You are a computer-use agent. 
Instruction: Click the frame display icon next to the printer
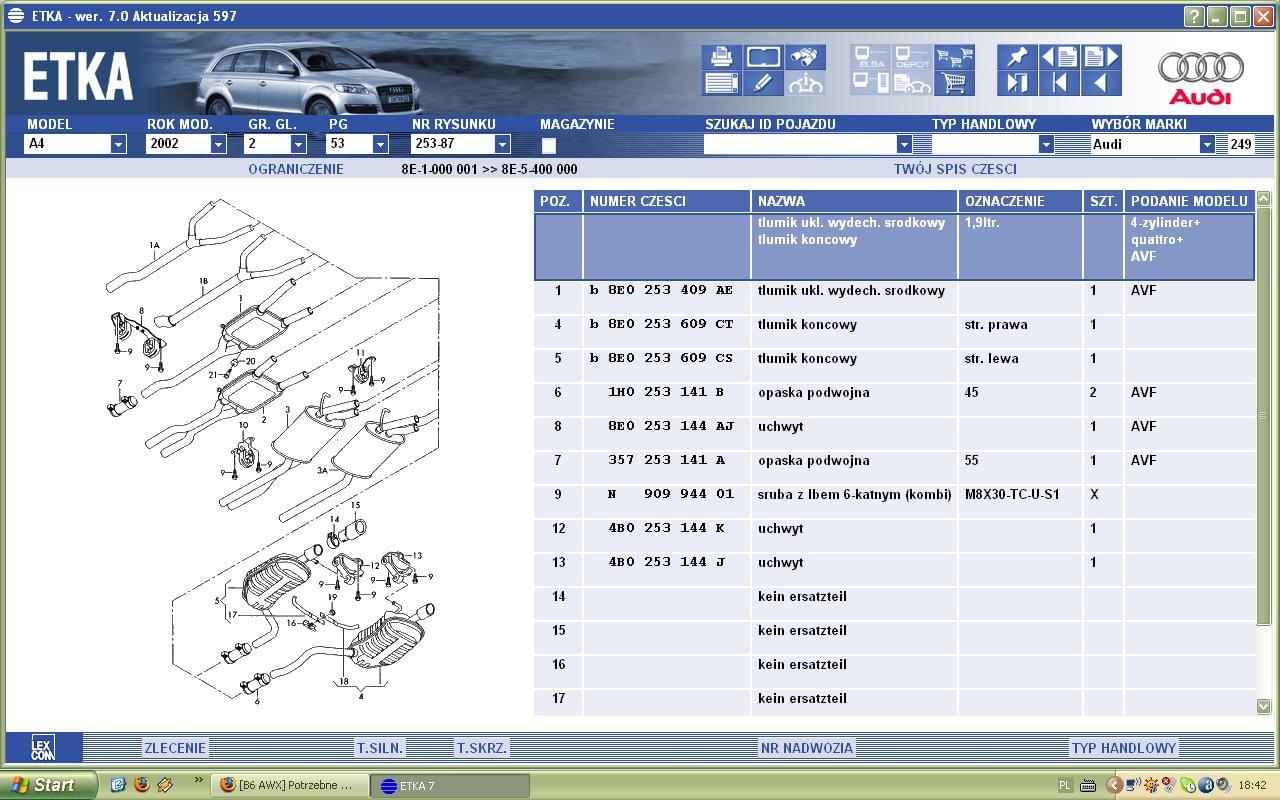763,57
